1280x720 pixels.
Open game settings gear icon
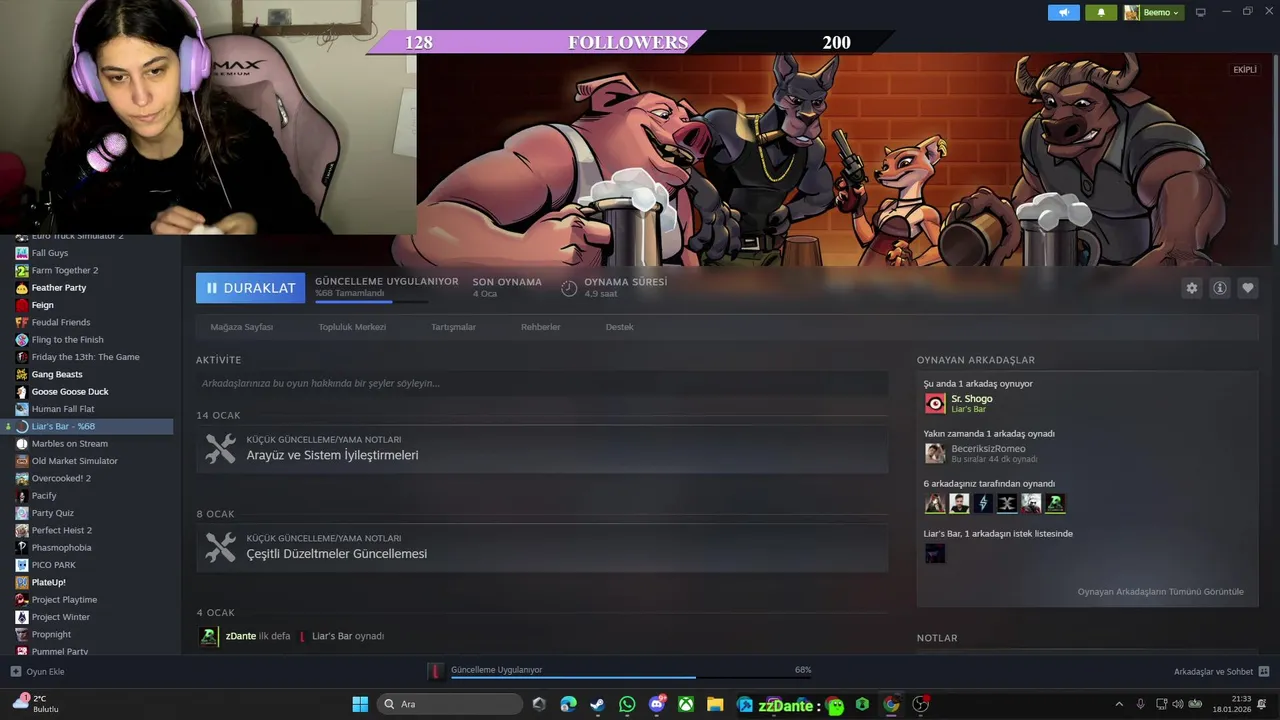pos(1191,288)
